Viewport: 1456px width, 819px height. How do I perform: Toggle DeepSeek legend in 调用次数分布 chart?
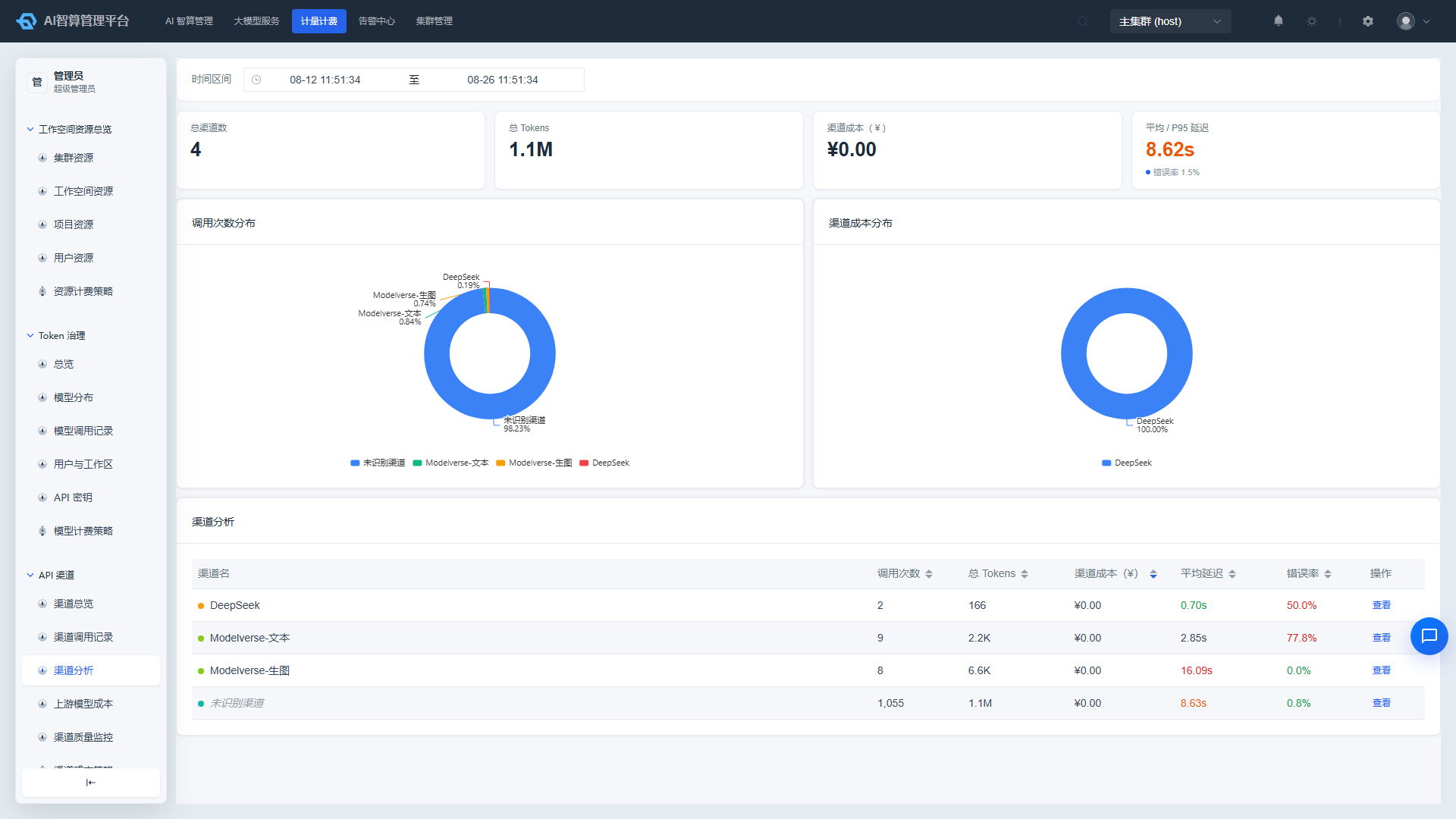point(604,463)
